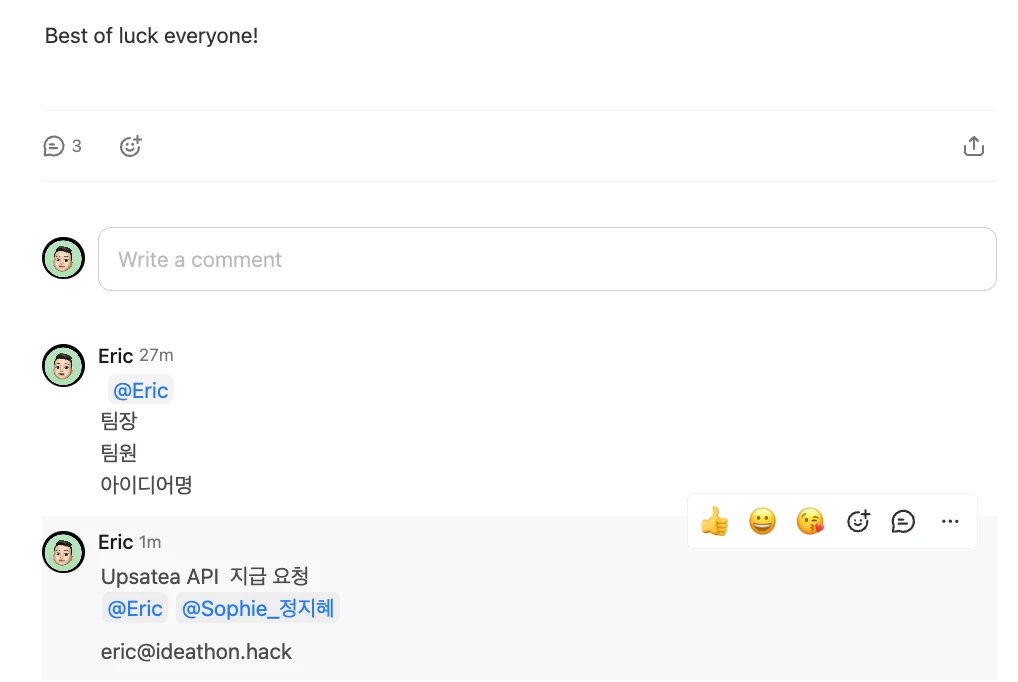React with thumbs up emoji

pyautogui.click(x=714, y=521)
